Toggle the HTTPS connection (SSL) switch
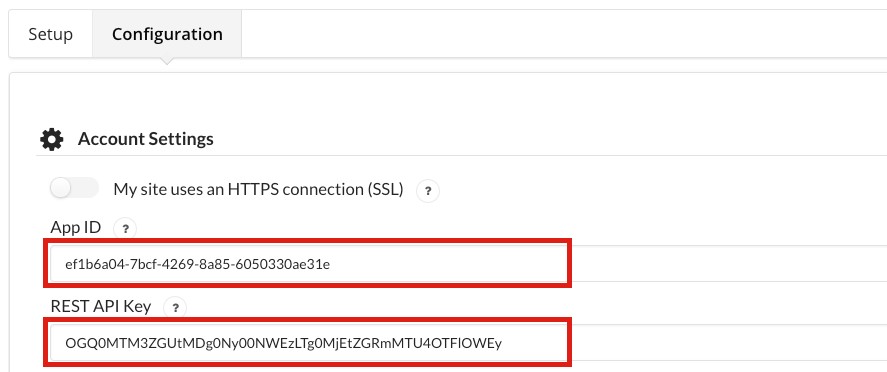Screen dimensions: 887x372 click(x=74, y=188)
